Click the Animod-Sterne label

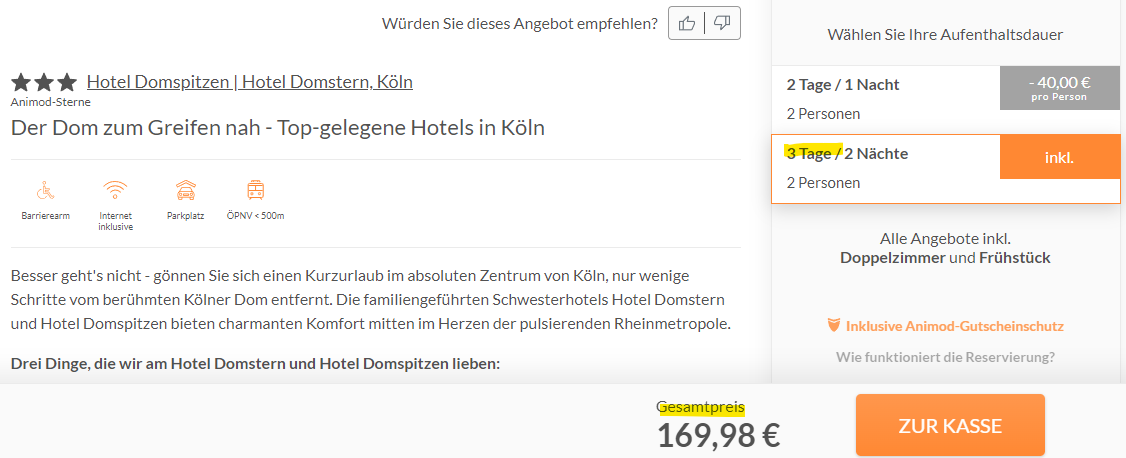tap(50, 102)
